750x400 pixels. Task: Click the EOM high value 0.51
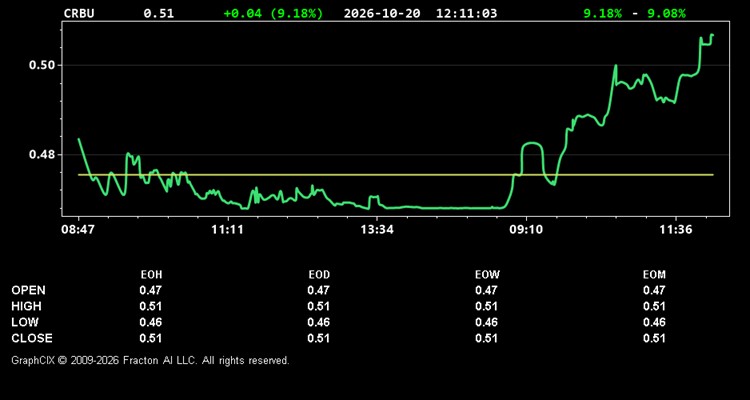(x=654, y=306)
